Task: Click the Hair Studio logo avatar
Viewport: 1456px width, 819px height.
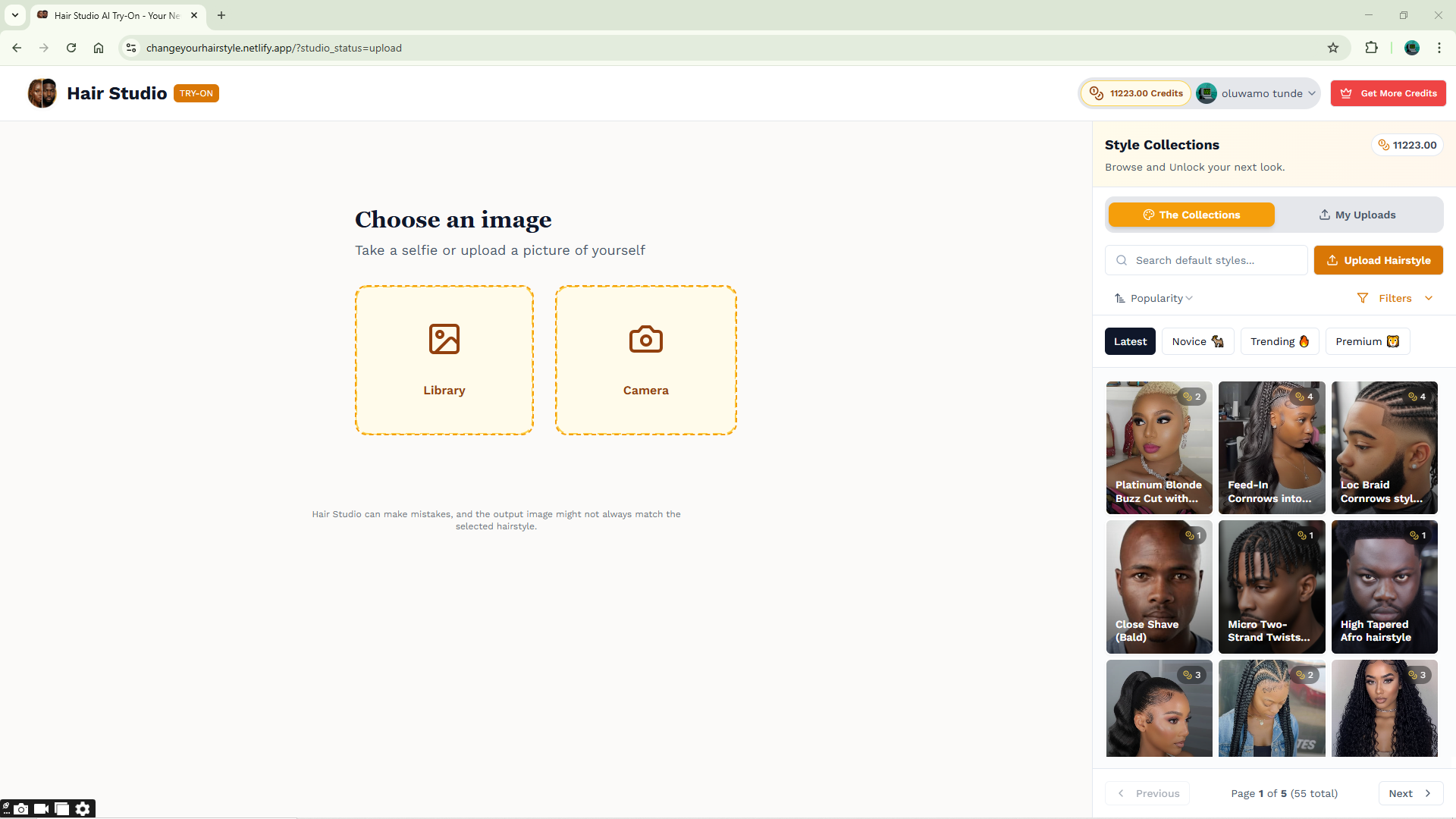Action: (42, 93)
